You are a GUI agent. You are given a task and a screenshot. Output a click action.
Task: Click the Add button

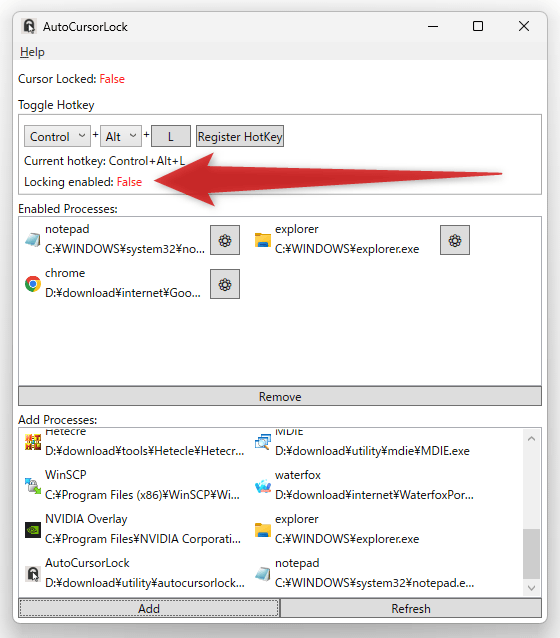pos(149,608)
